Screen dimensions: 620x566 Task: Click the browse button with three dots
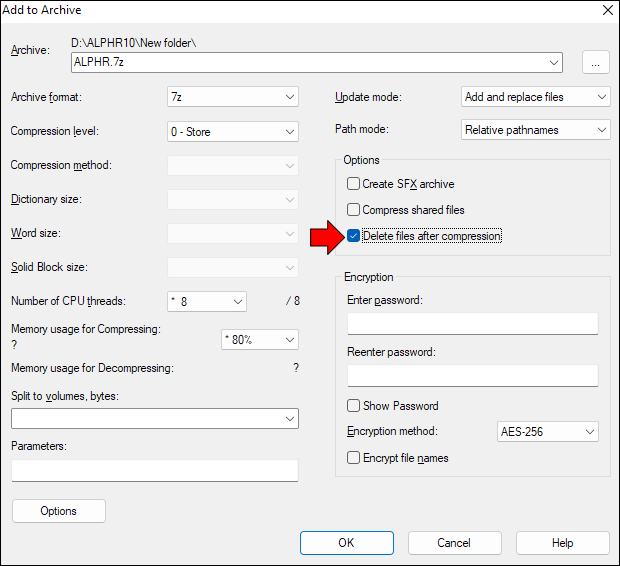coord(595,62)
